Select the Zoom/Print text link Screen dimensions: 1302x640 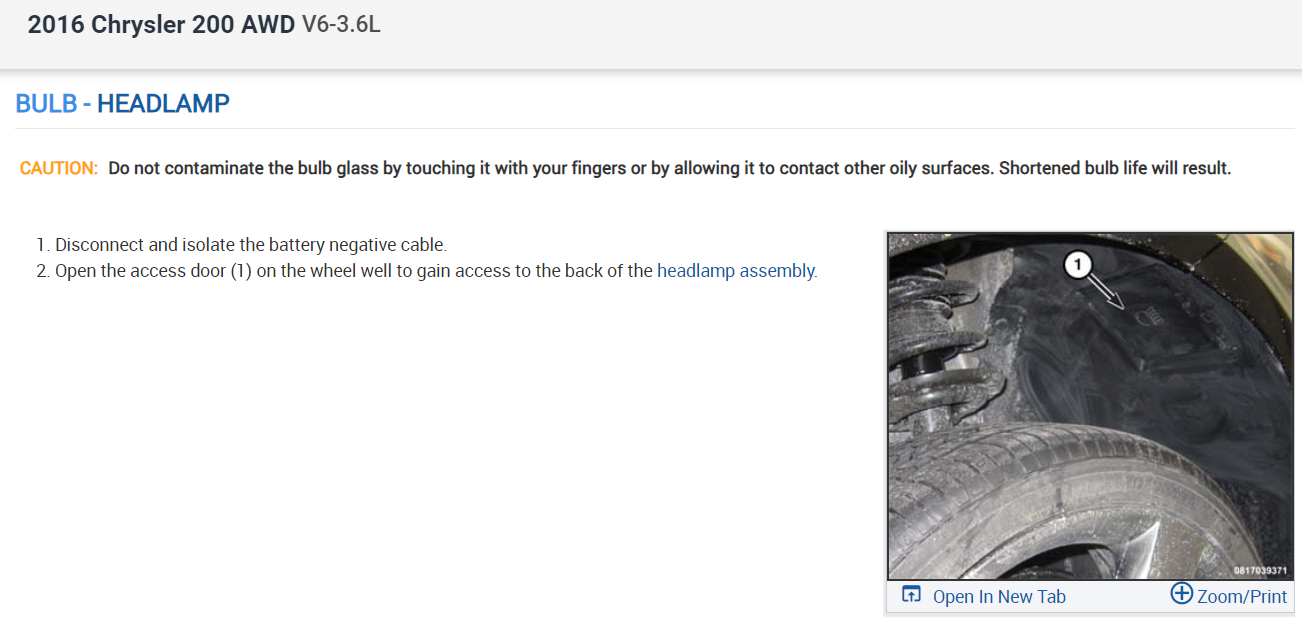[1242, 597]
